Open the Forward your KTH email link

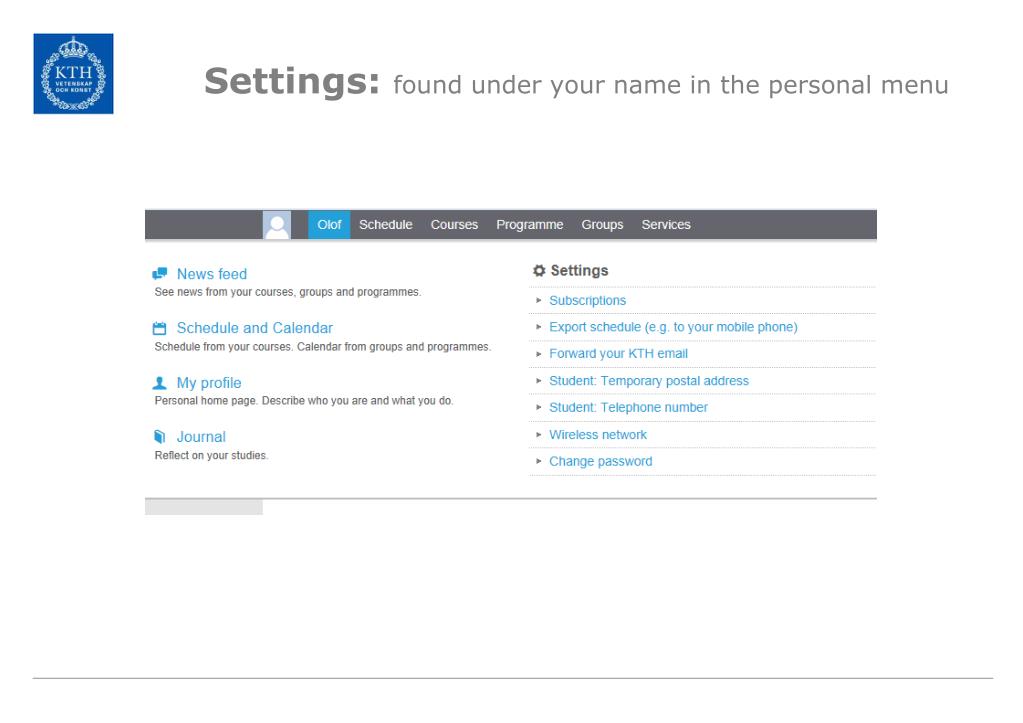pyautogui.click(x=618, y=354)
